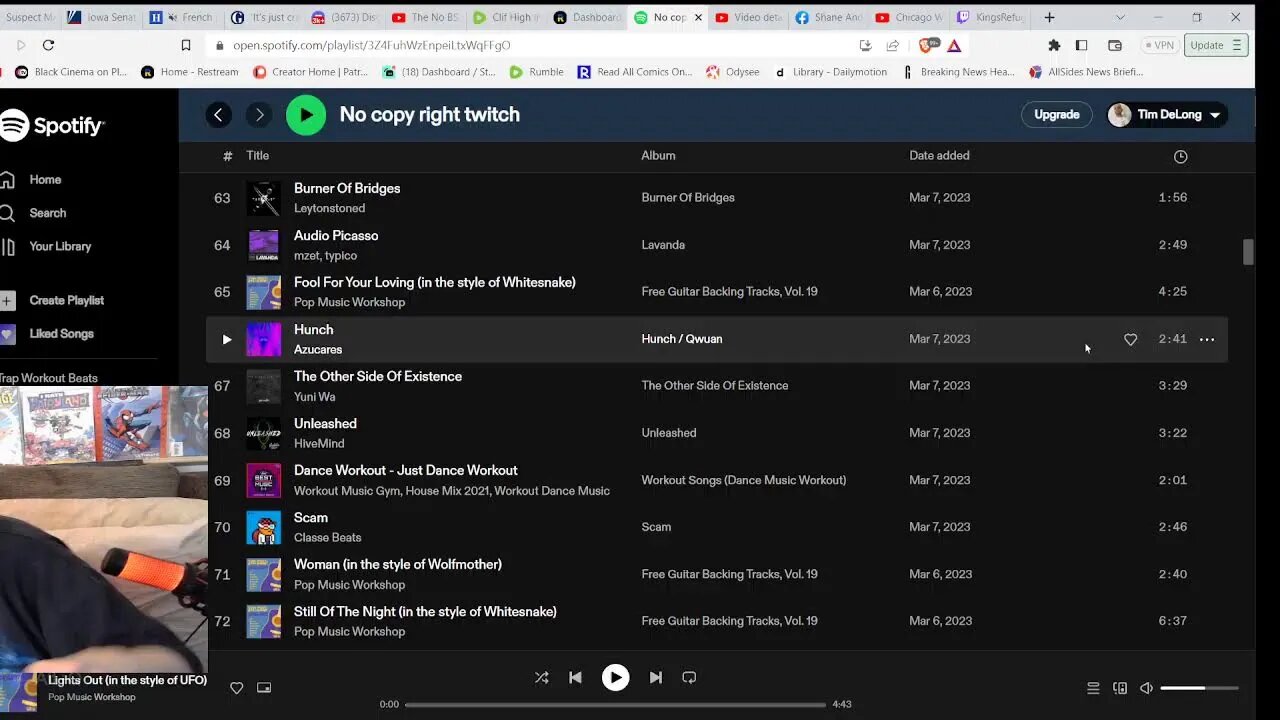This screenshot has width=1280, height=720.
Task: Switch to the Dashboard browser tab
Action: click(x=587, y=17)
